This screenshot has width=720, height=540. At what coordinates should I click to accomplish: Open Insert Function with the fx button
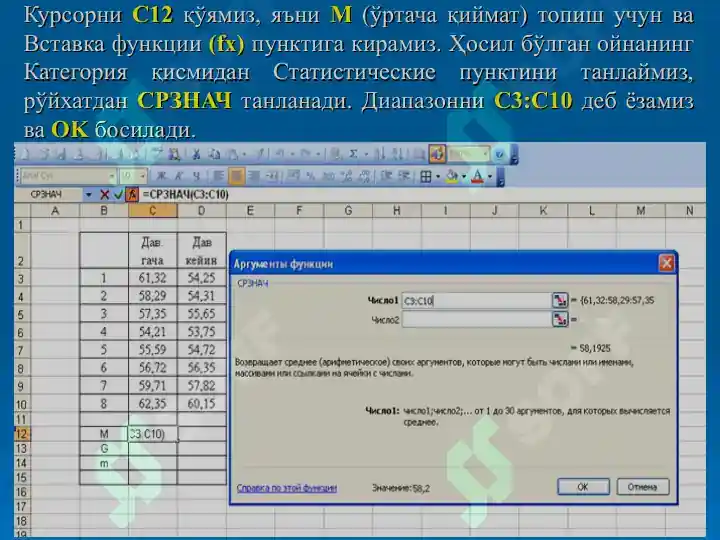click(x=132, y=195)
